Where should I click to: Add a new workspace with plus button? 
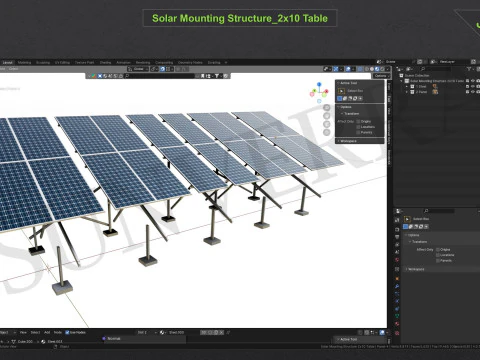tap(226, 62)
